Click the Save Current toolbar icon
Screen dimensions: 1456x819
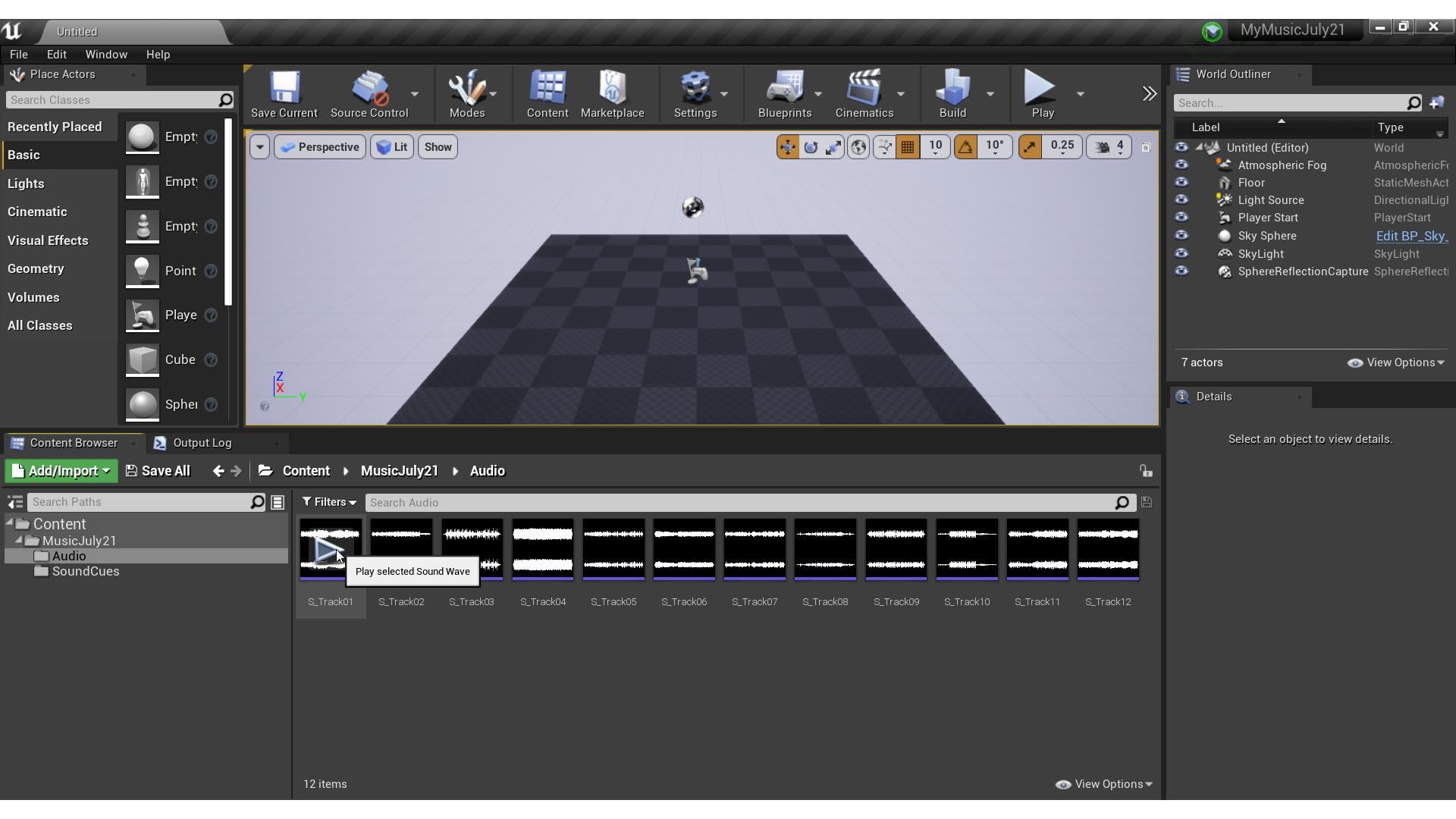coord(284,94)
